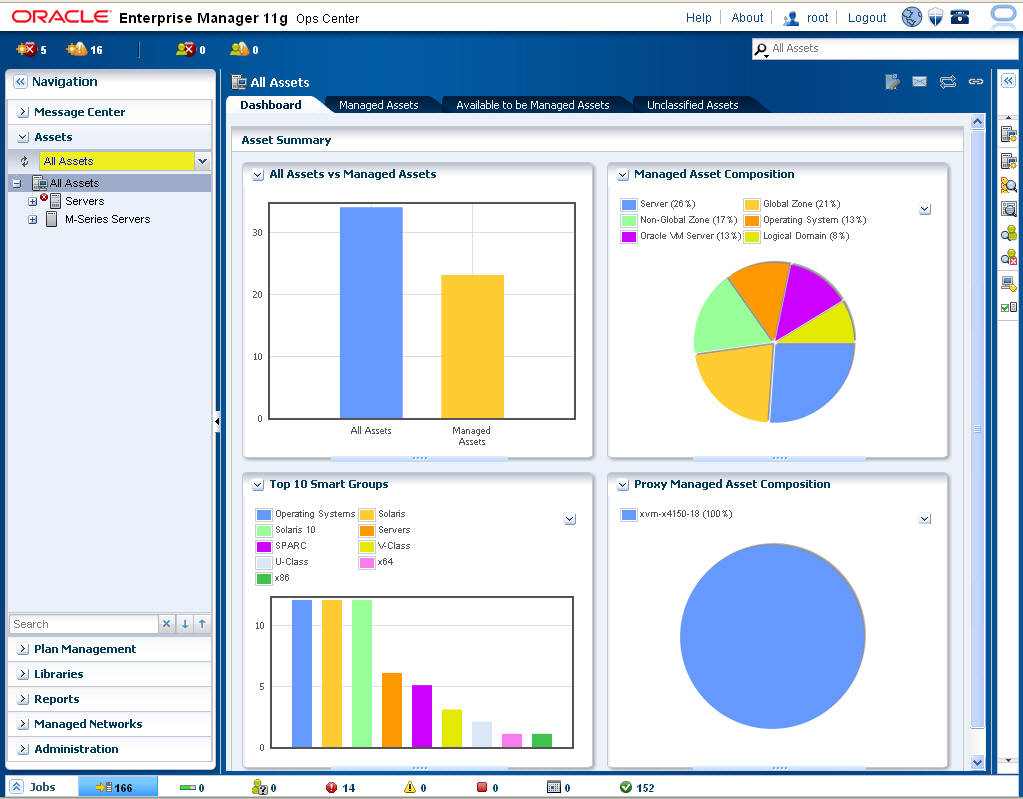This screenshot has height=799, width=1023.
Task: Click the Logout link
Action: click(x=866, y=18)
